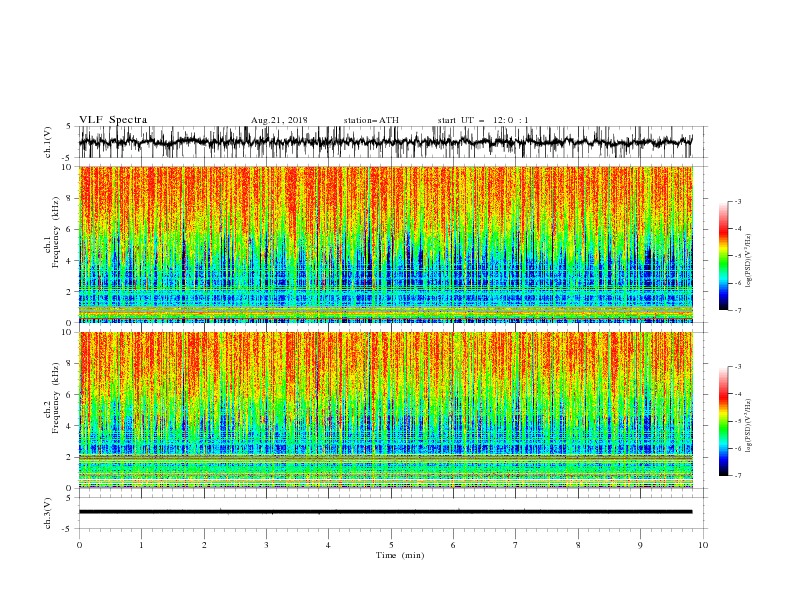This screenshot has width=792, height=612.
Task: Click the "start UT = 12:0 :1" text
Action: pos(483,120)
